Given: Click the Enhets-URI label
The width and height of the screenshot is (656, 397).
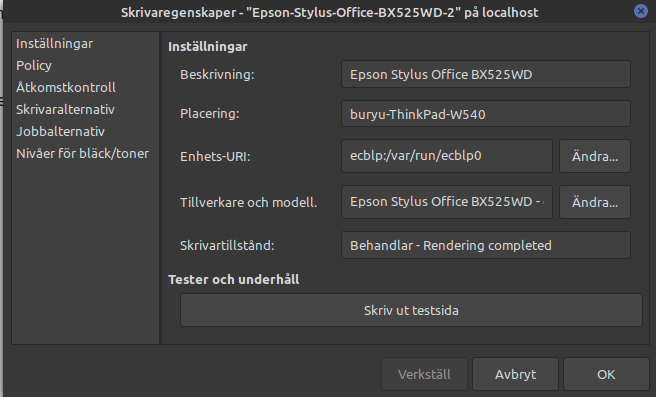Looking at the screenshot, I should tap(215, 156).
